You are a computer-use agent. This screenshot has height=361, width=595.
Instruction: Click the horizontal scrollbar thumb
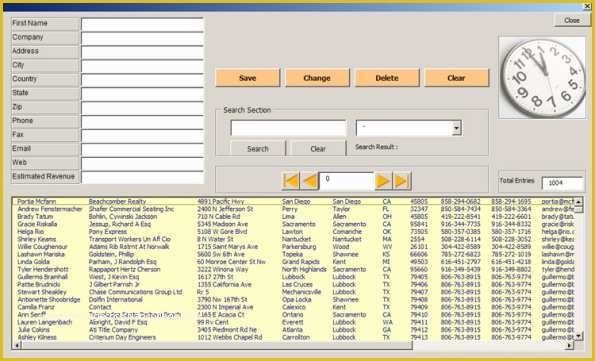pos(217,345)
